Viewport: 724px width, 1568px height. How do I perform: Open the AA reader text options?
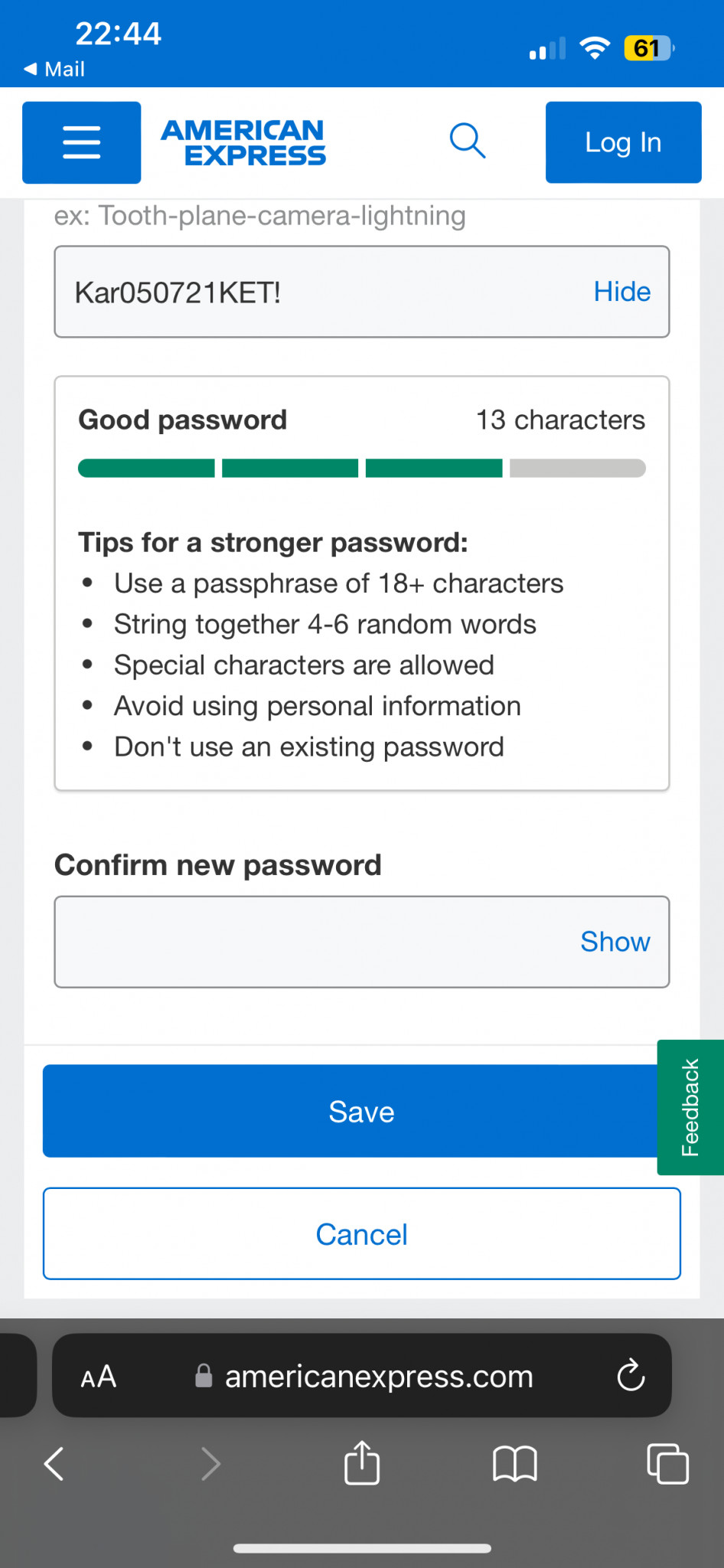point(99,1377)
